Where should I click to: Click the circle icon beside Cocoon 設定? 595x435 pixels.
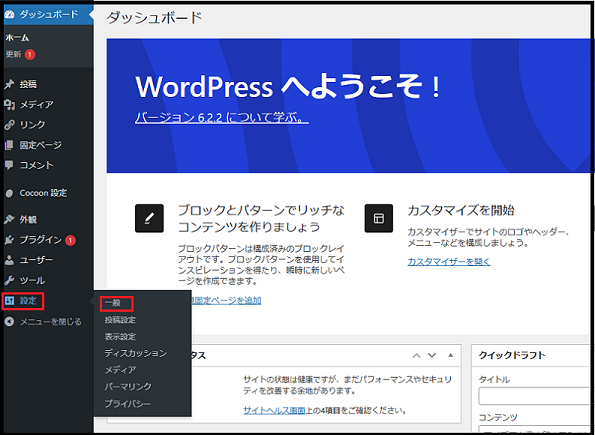pyautogui.click(x=9, y=193)
